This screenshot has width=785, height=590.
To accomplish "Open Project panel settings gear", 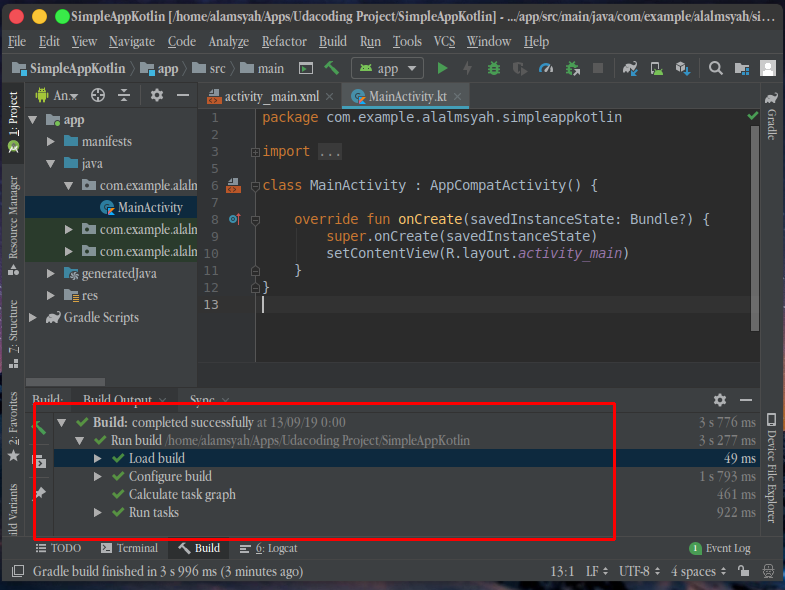I will coord(157,95).
